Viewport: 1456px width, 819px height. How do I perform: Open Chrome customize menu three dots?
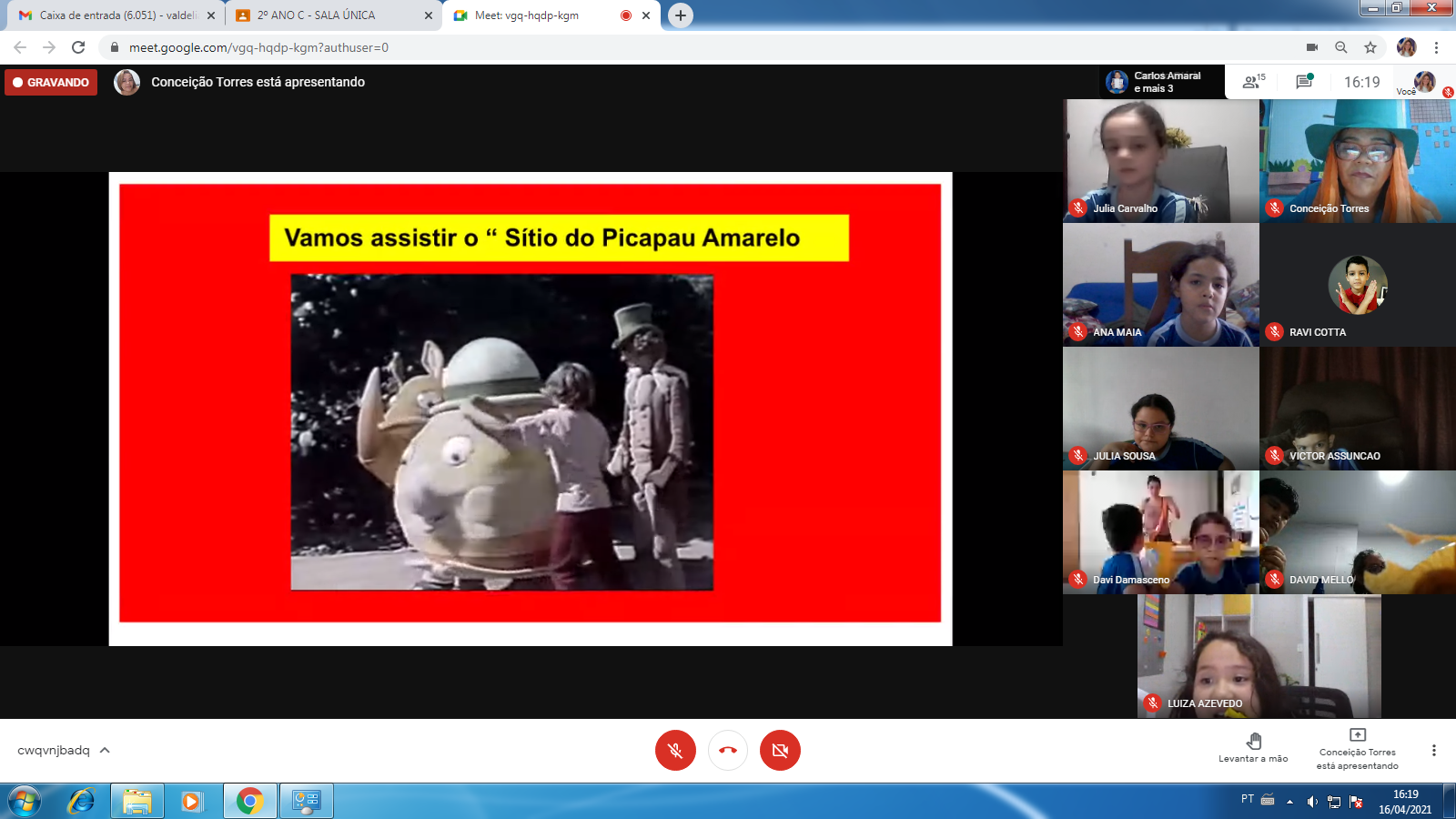[x=1436, y=47]
